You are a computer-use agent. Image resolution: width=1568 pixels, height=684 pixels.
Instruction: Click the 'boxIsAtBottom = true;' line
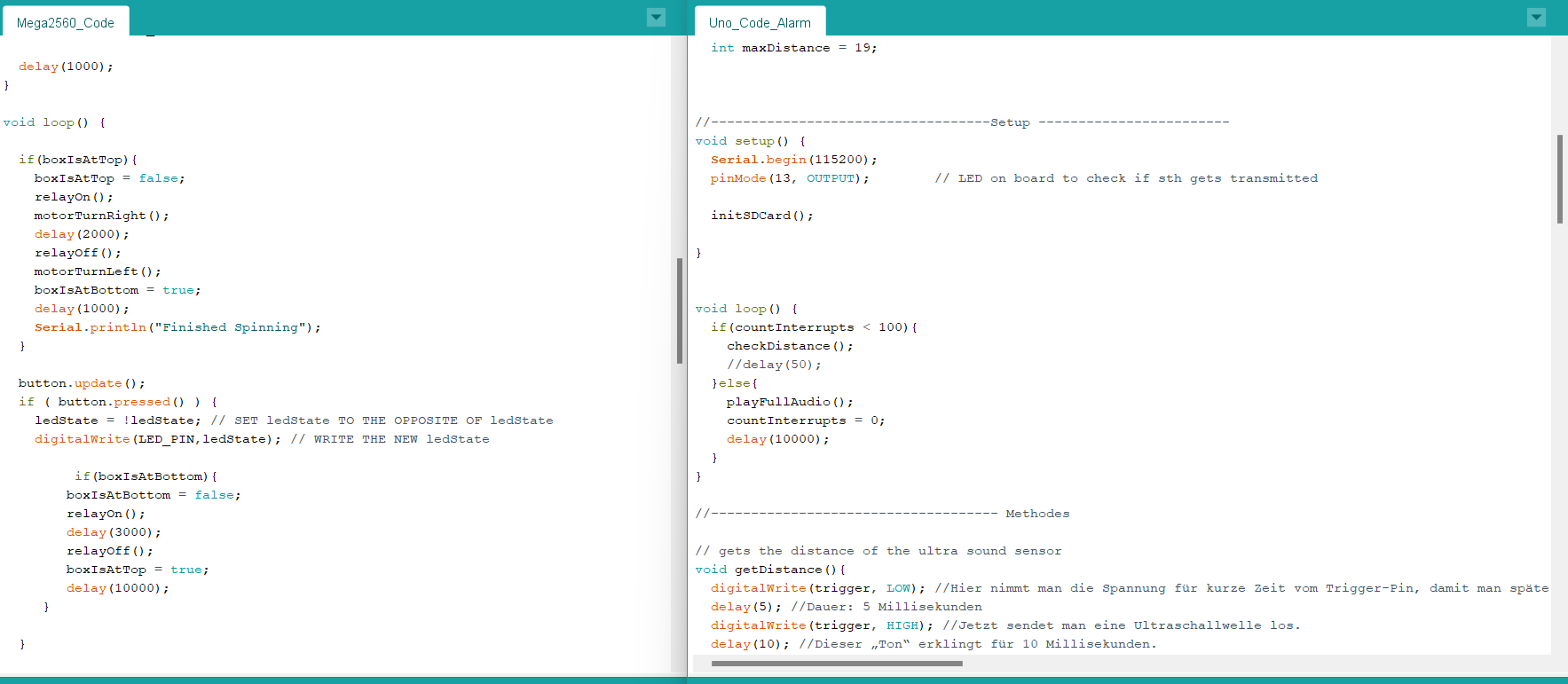(x=117, y=290)
